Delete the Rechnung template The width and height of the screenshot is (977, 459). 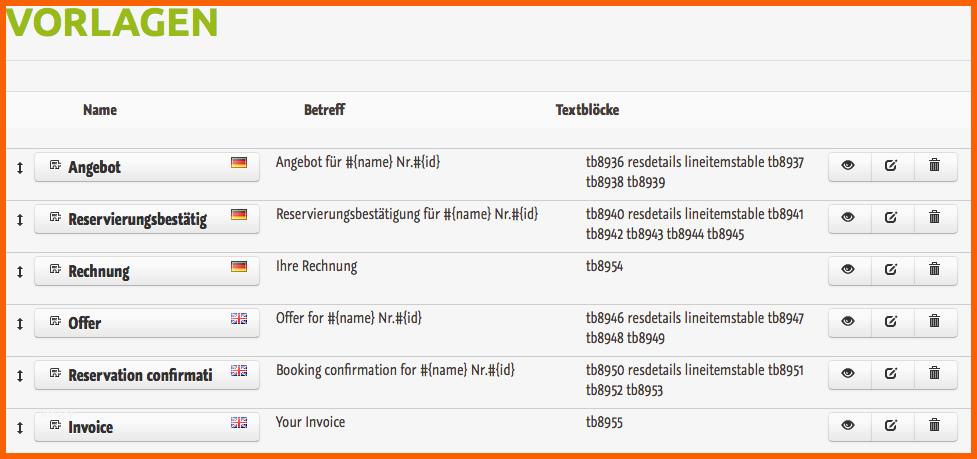[x=935, y=270]
